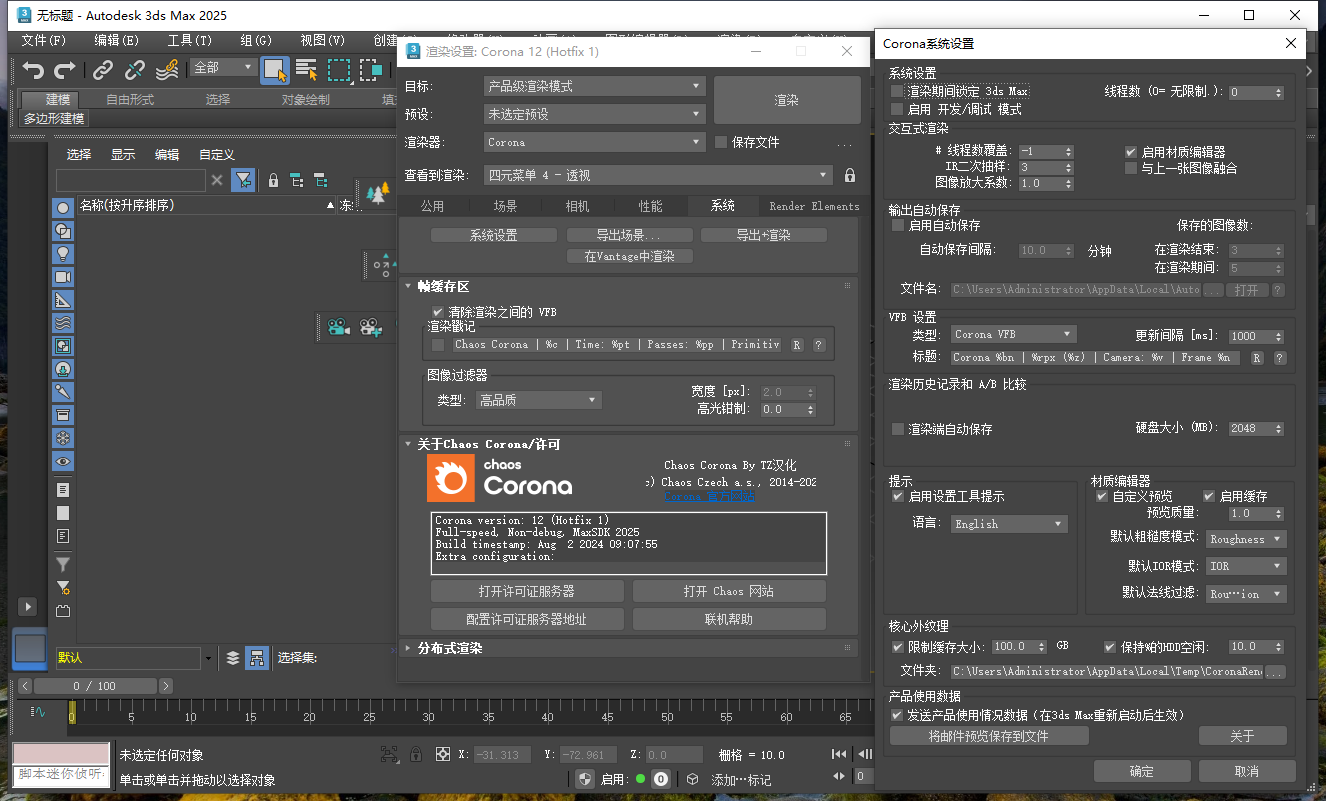Click absolute/offset transform mode icon

coord(443,754)
